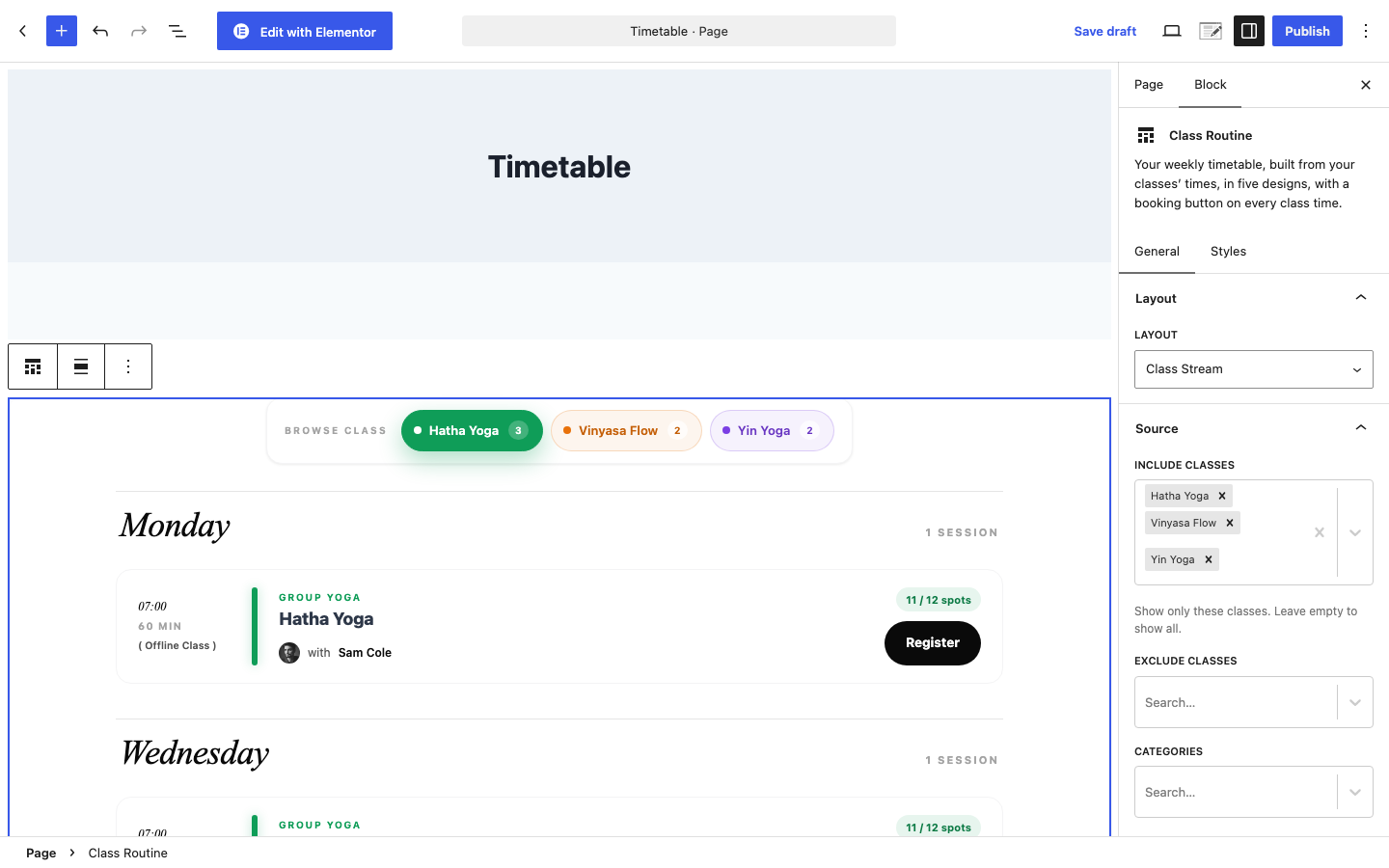The width and height of the screenshot is (1389, 868).
Task: Click the redo arrow icon
Action: [139, 31]
